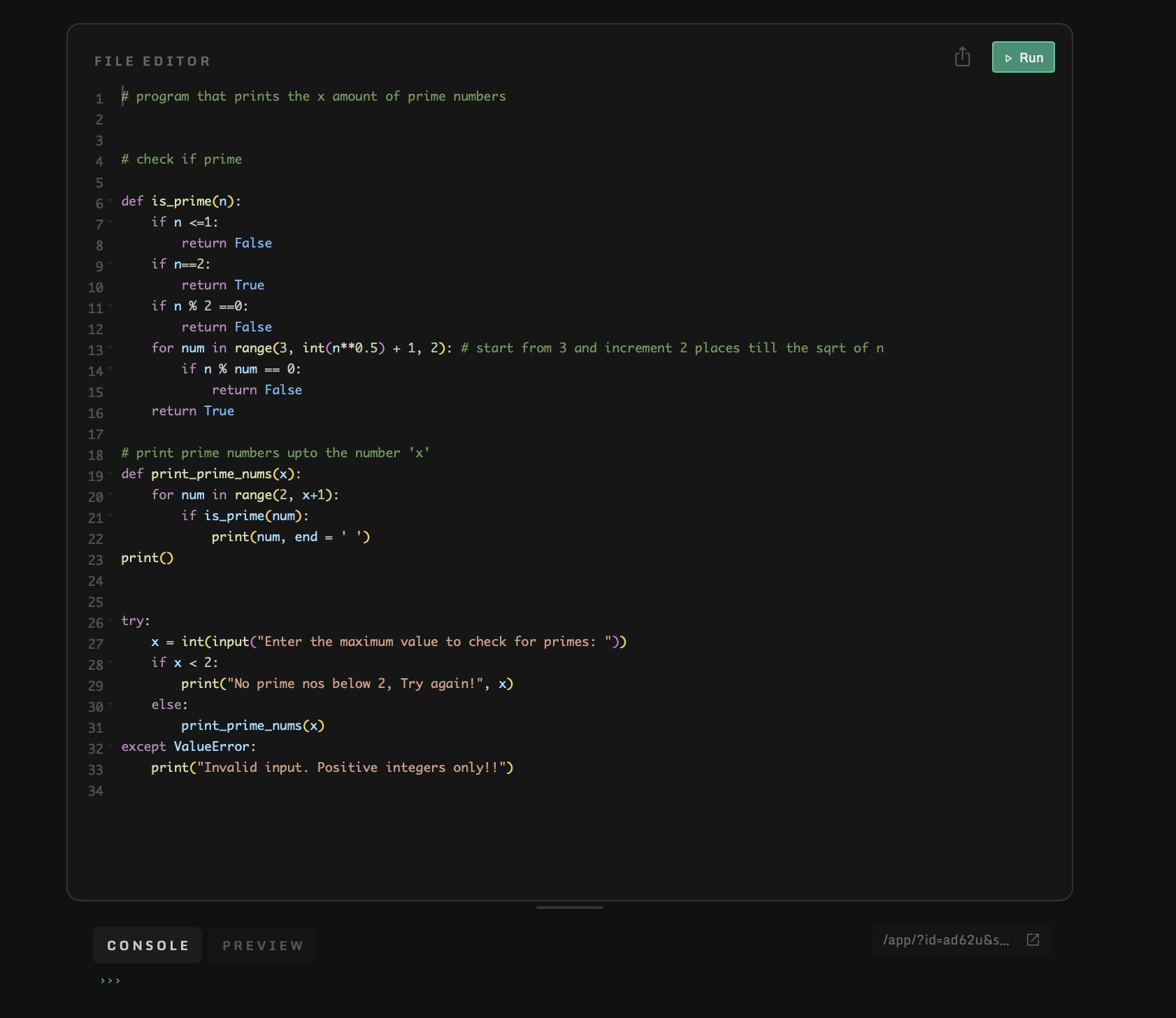Screen dimensions: 1176x1018
Task: Switch to the CONSOLE tab
Action: click(148, 945)
